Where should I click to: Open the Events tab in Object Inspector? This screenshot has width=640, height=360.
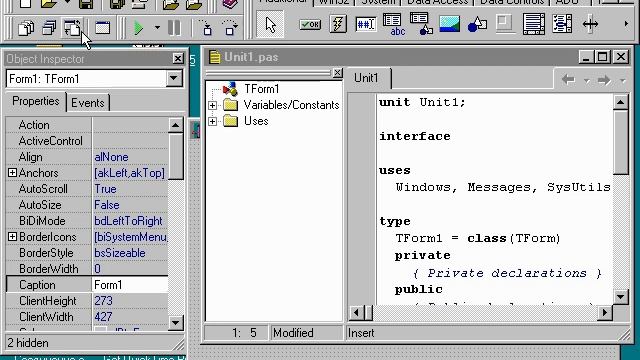[88, 103]
